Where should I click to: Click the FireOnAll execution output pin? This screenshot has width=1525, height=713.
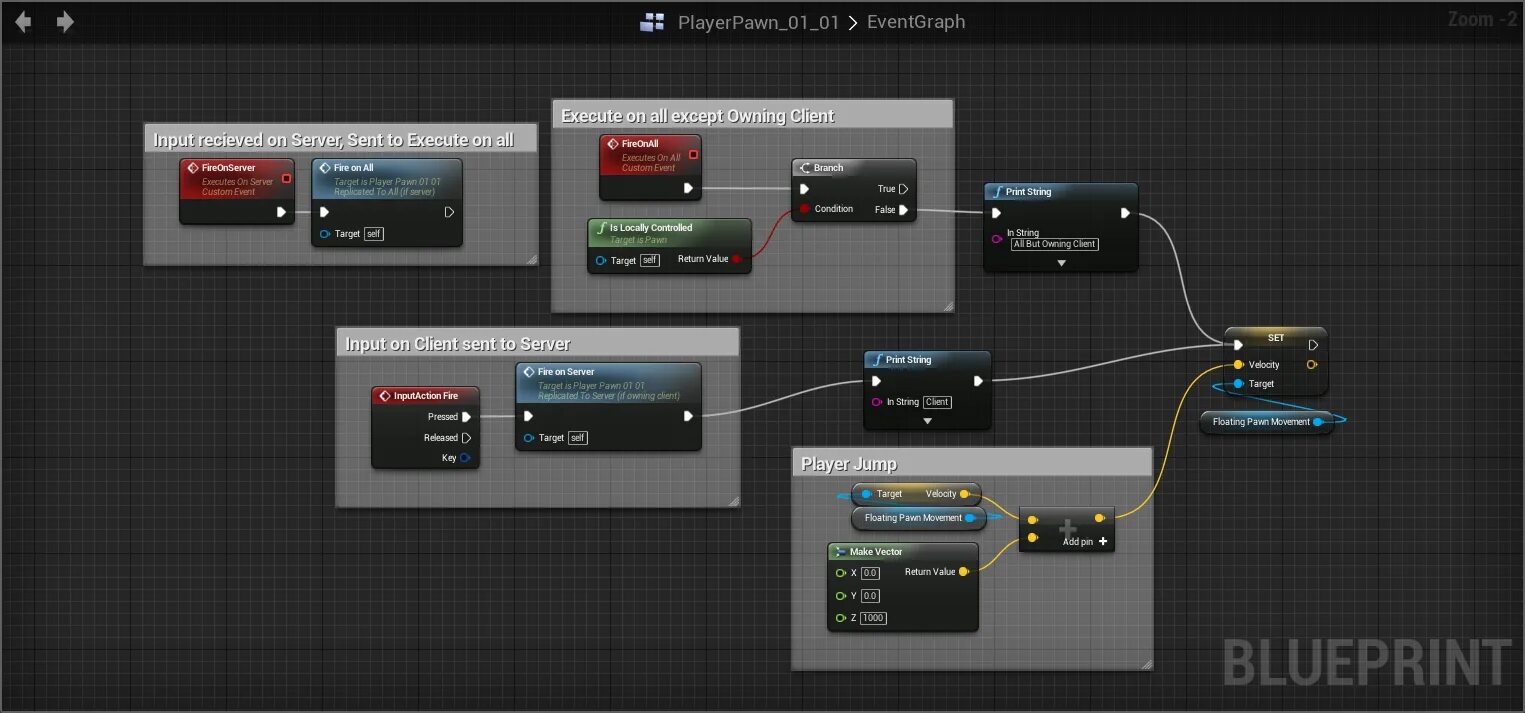click(688, 188)
